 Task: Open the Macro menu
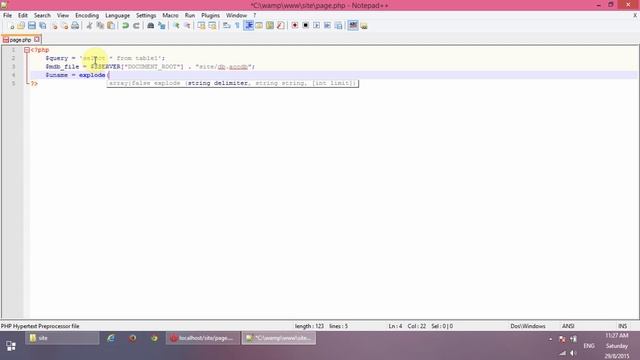170,15
